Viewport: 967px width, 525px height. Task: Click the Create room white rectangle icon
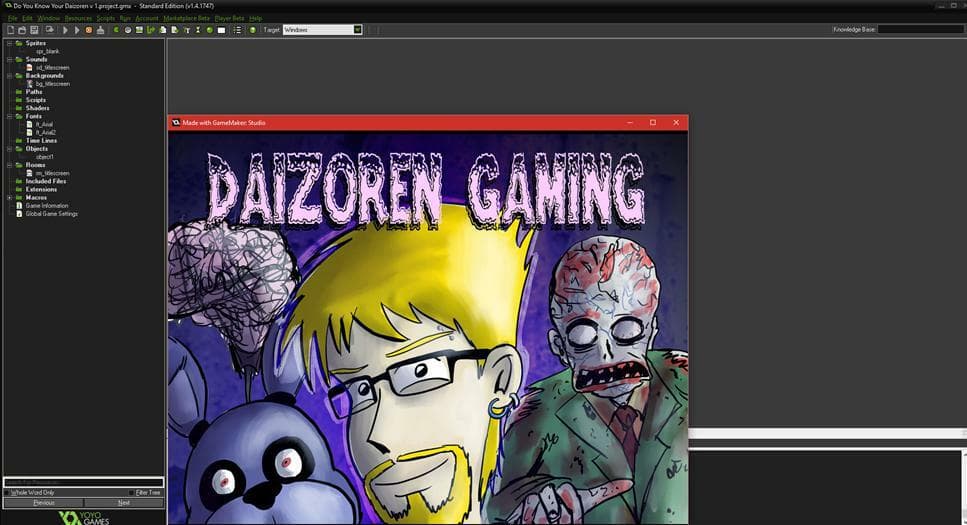[221, 30]
